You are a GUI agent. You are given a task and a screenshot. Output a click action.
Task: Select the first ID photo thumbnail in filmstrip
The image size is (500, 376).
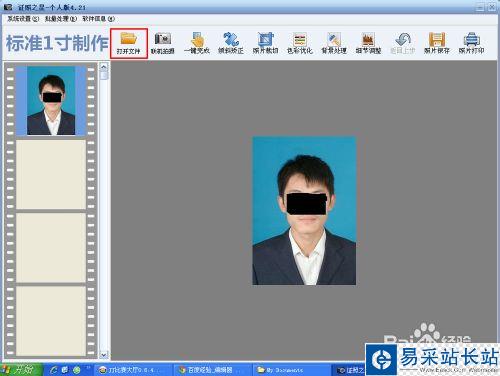pyautogui.click(x=51, y=100)
